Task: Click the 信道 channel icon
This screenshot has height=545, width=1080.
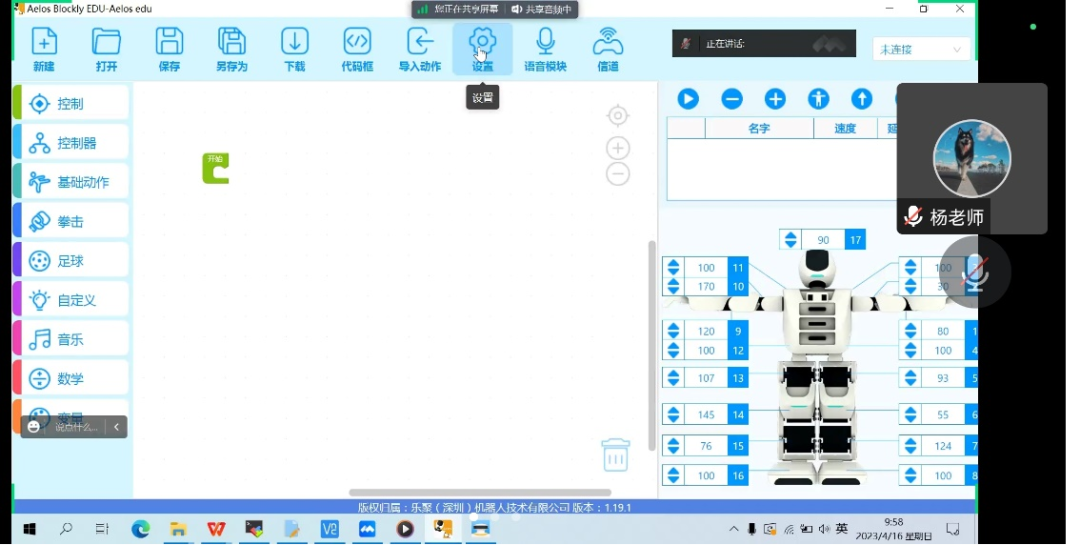Action: (x=607, y=48)
